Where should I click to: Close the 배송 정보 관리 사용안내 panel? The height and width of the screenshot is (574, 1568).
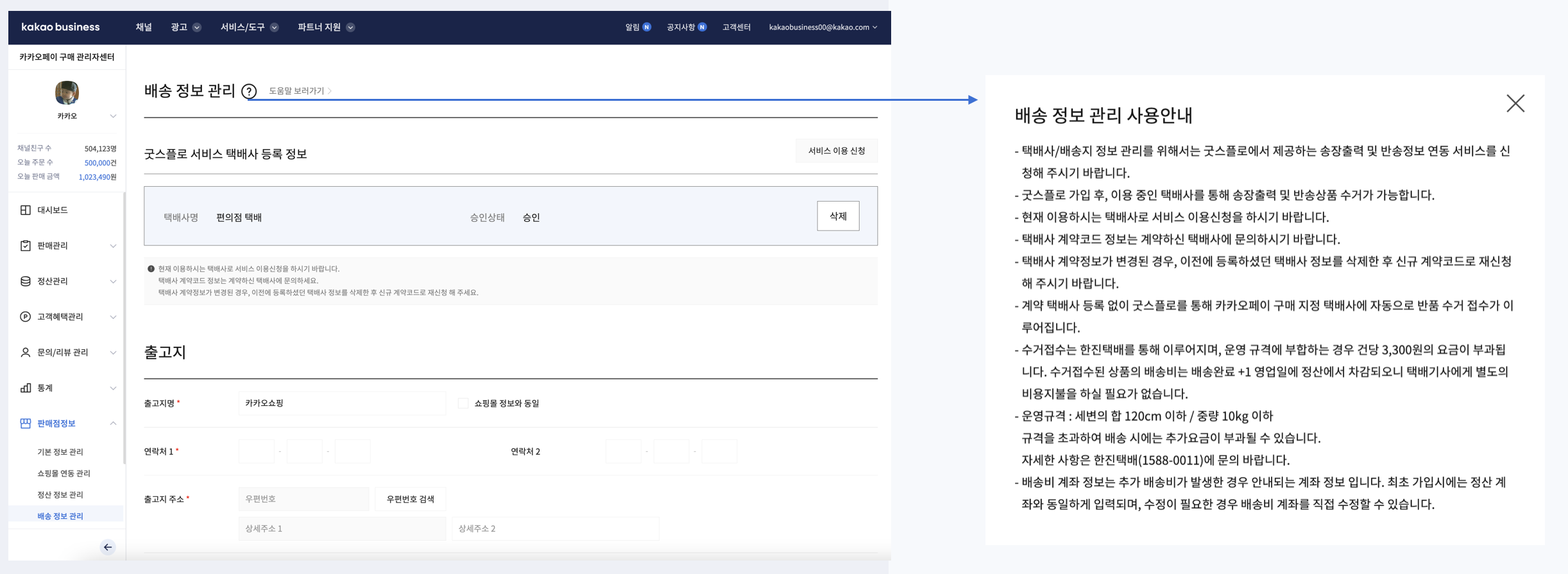pos(1515,103)
